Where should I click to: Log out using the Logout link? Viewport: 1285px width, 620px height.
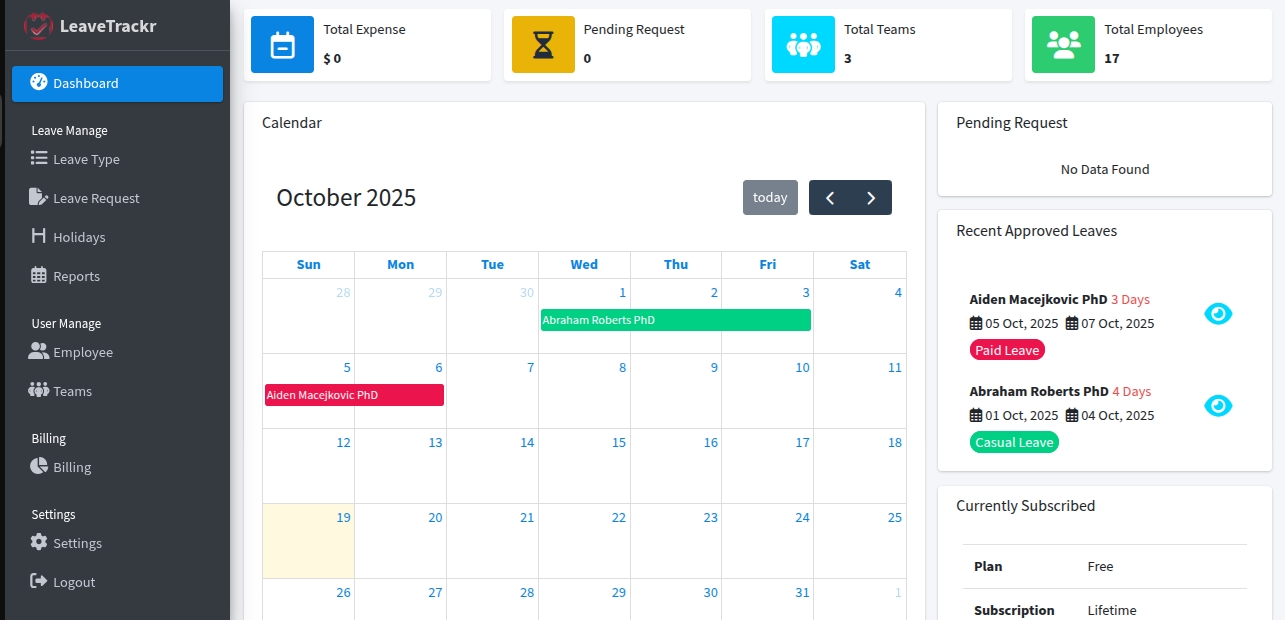point(74,582)
